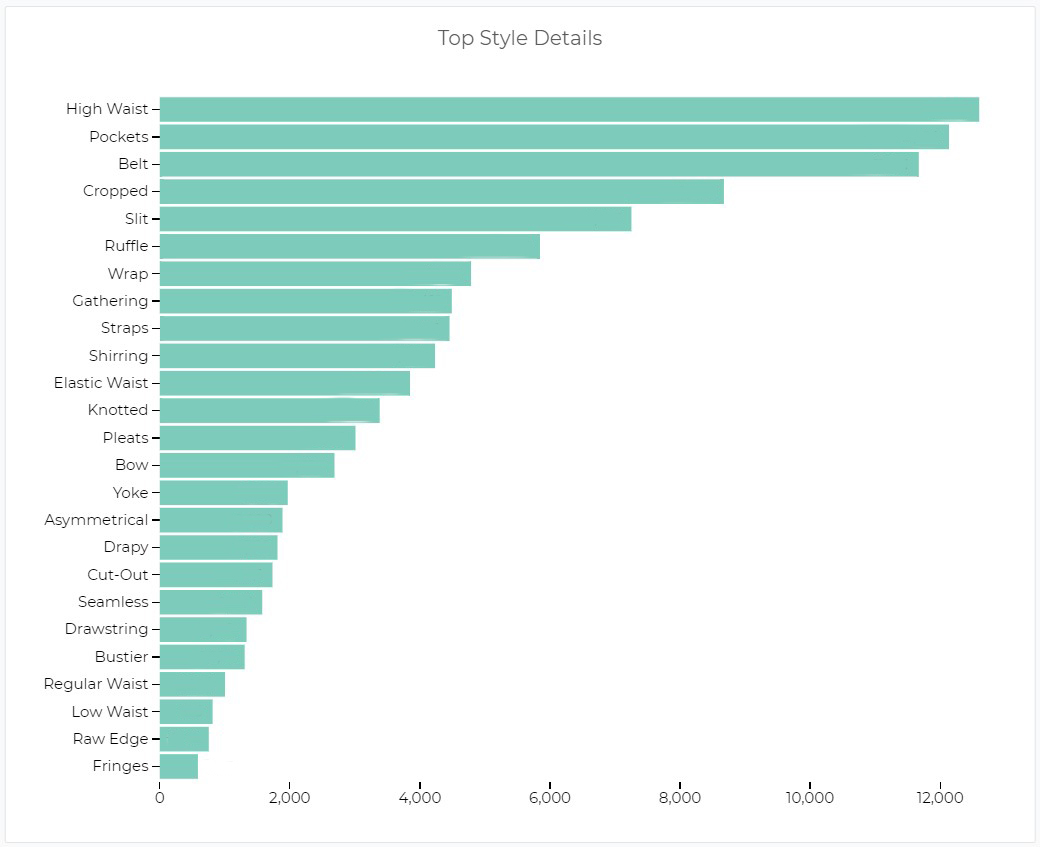Click the 'Regular Waist' axis label

pyautogui.click(x=96, y=684)
